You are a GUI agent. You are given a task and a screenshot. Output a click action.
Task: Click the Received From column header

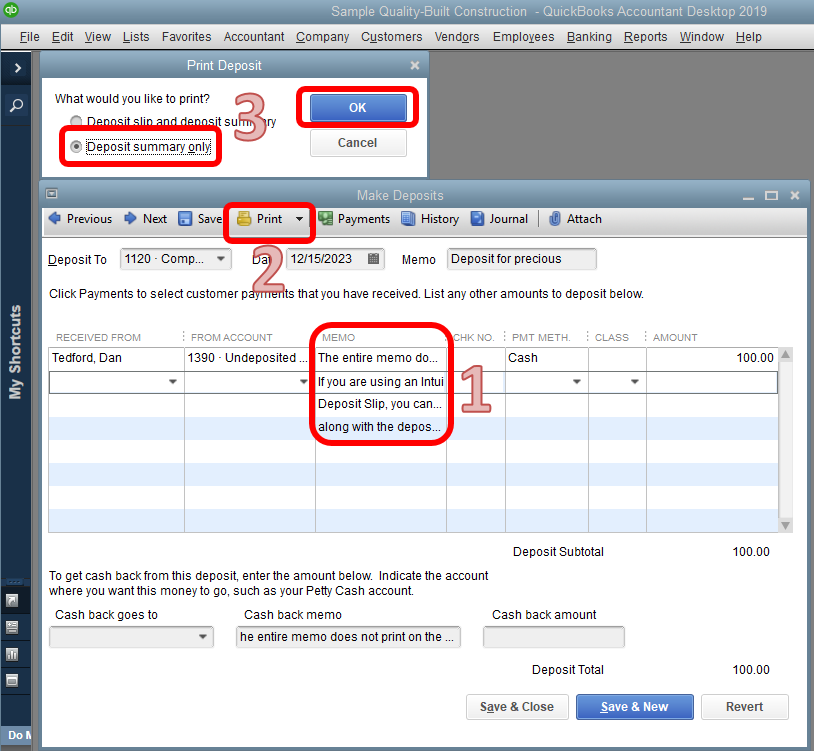pos(98,337)
